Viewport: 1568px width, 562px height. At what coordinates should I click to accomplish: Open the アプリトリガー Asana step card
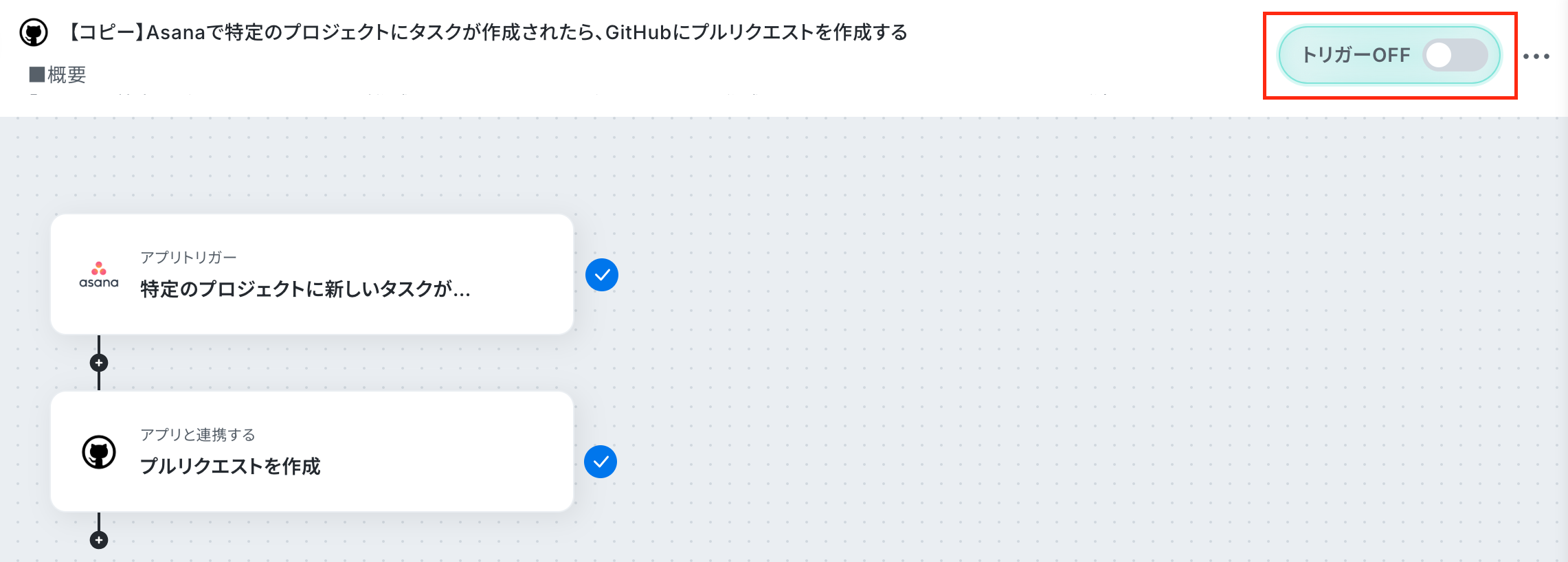(312, 274)
